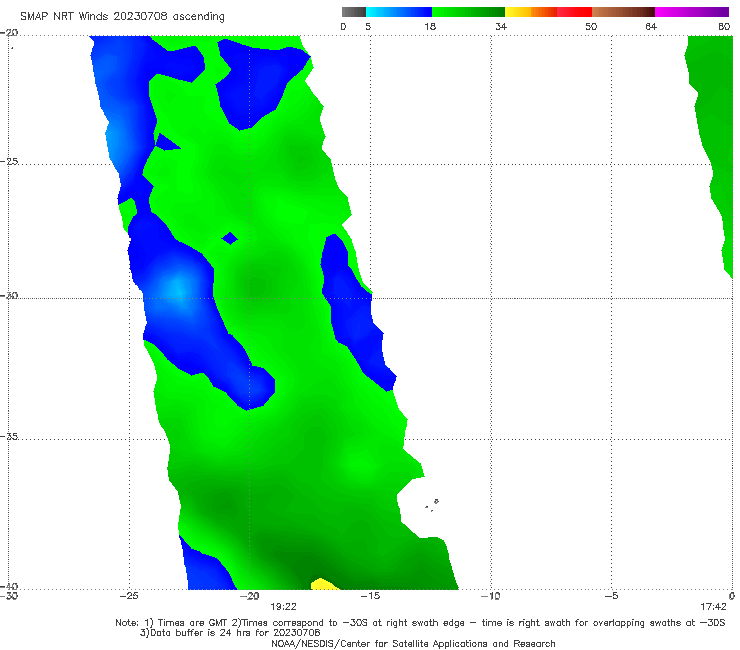This screenshot has width=740, height=650.
Task: Click the longitude axis label '-25'
Action: pyautogui.click(x=129, y=596)
